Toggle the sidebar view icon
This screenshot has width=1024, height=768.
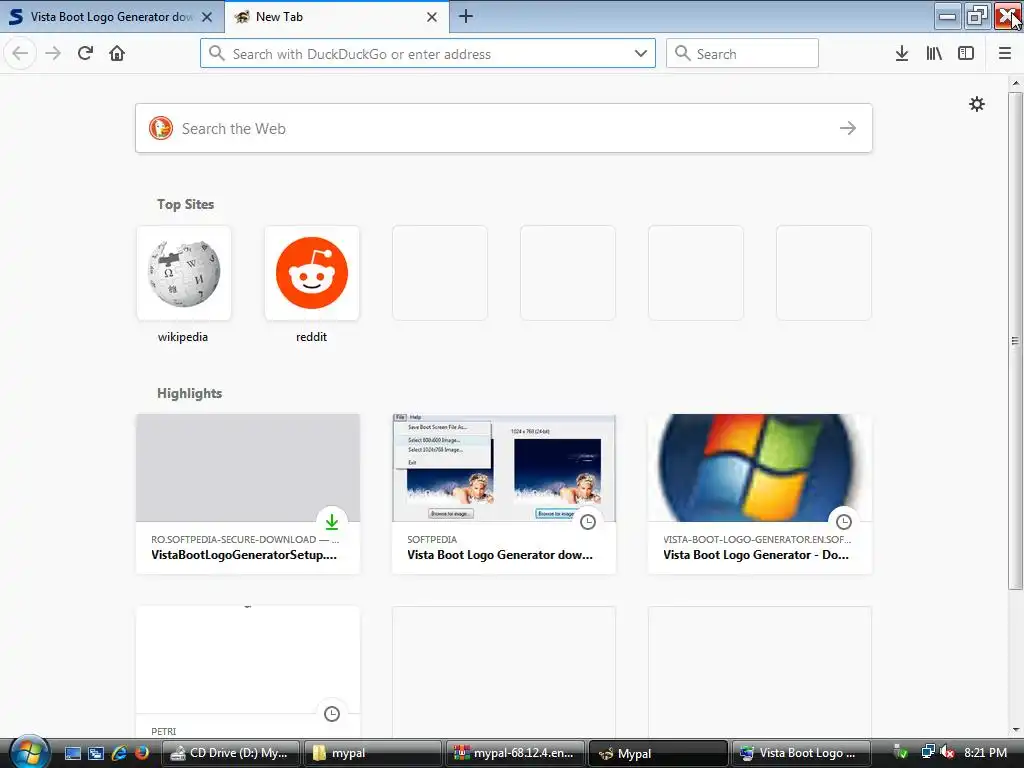click(966, 54)
